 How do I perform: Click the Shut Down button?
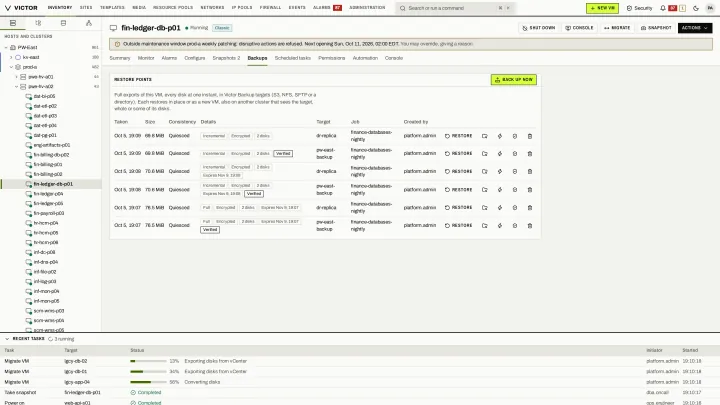539,28
